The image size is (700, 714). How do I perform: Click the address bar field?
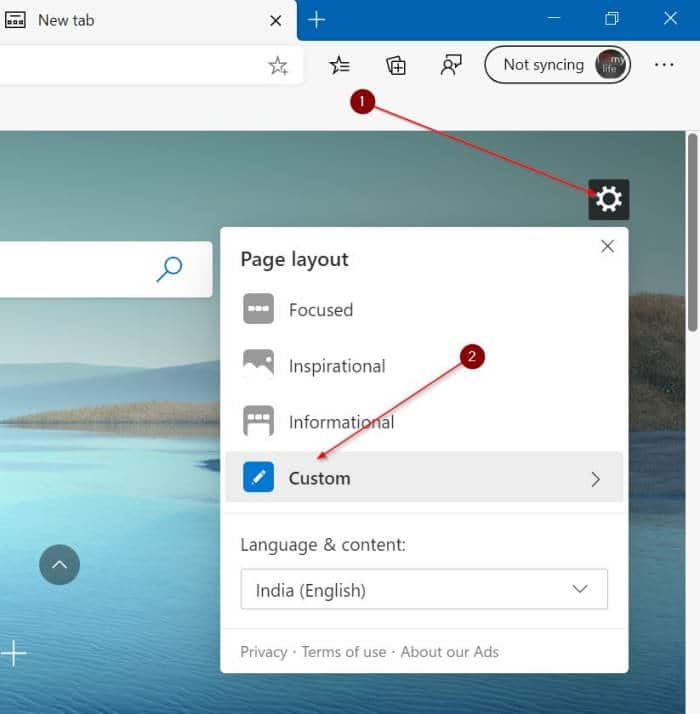[x=150, y=66]
